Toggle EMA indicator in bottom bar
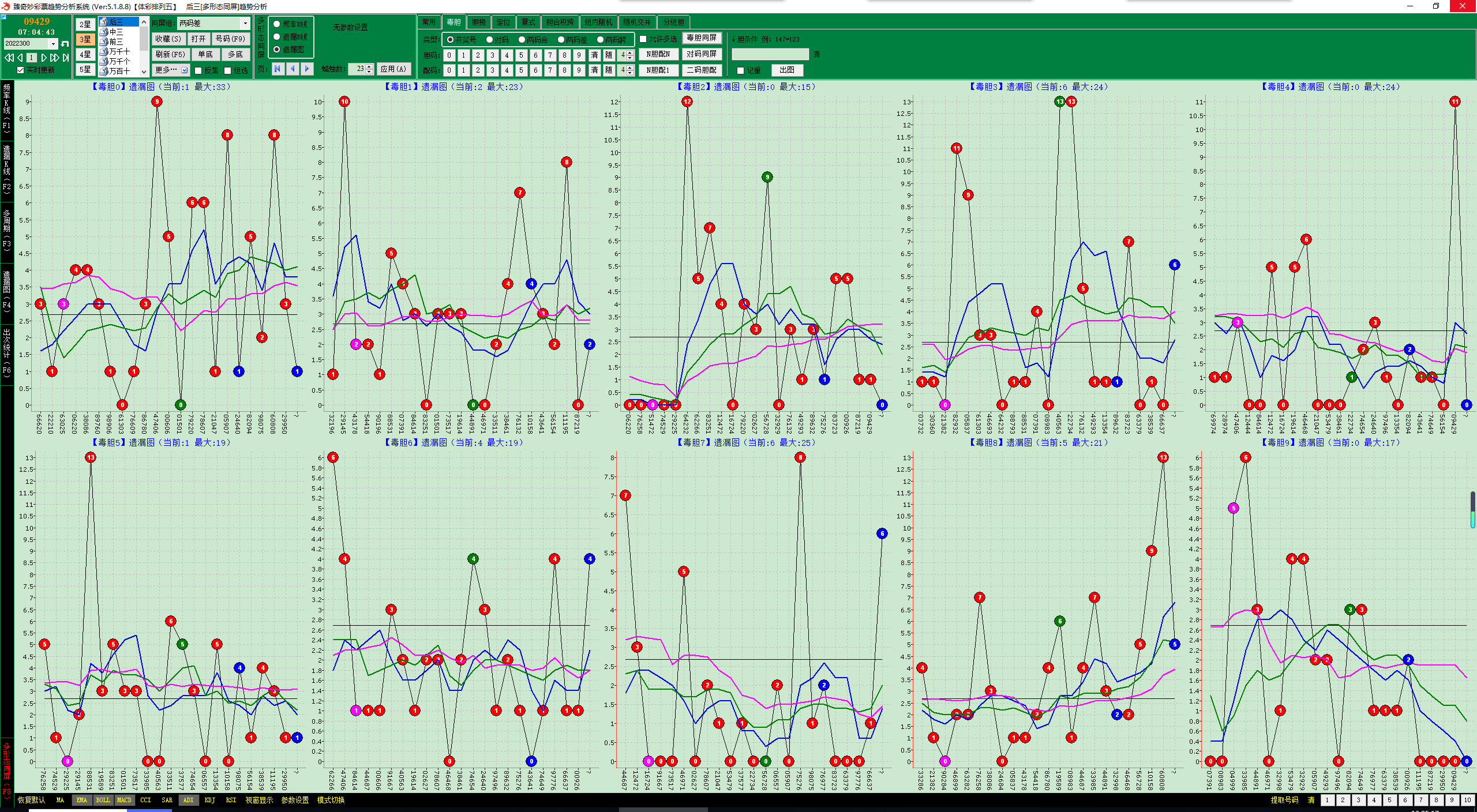 [x=81, y=800]
